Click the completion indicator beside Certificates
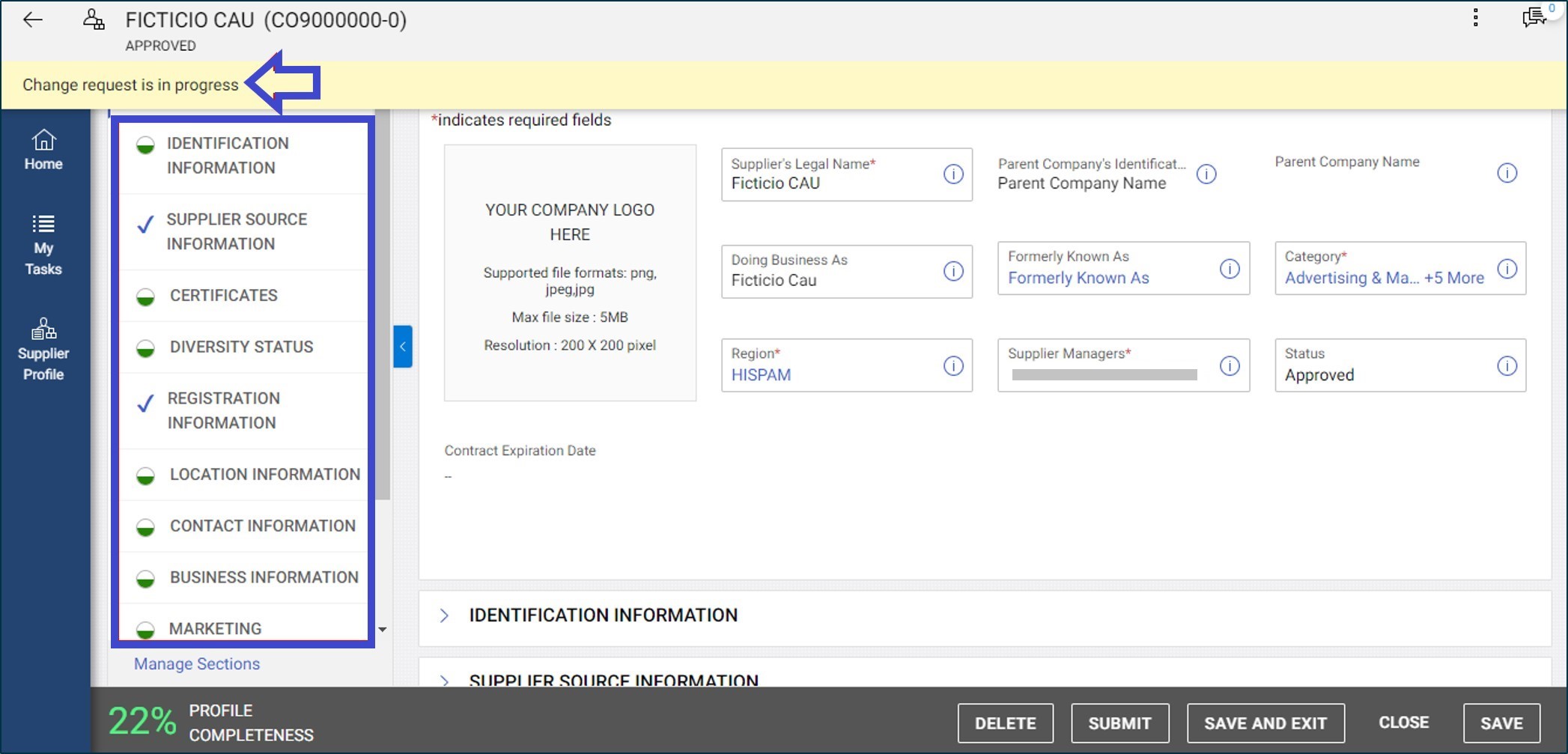Image resolution: width=1568 pixels, height=754 pixels. pyautogui.click(x=145, y=294)
